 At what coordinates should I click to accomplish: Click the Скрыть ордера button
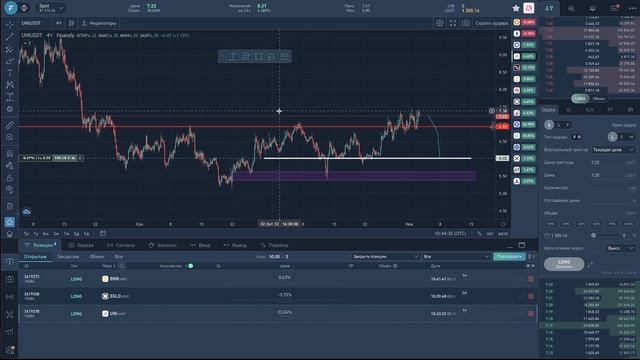click(x=492, y=23)
